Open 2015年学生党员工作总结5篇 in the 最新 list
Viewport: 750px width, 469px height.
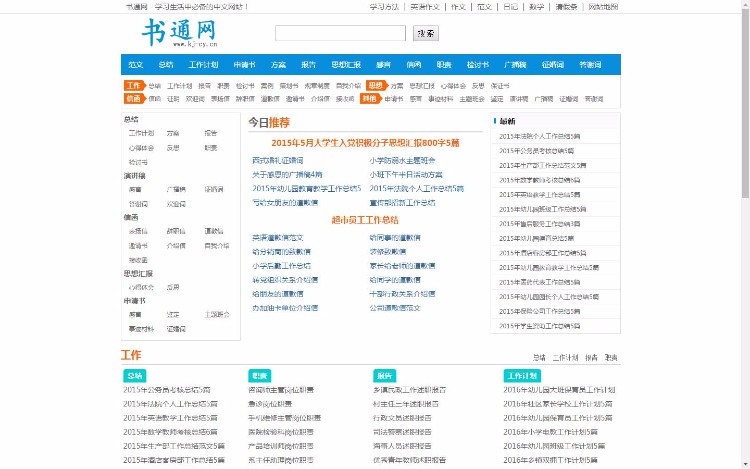coord(540,326)
